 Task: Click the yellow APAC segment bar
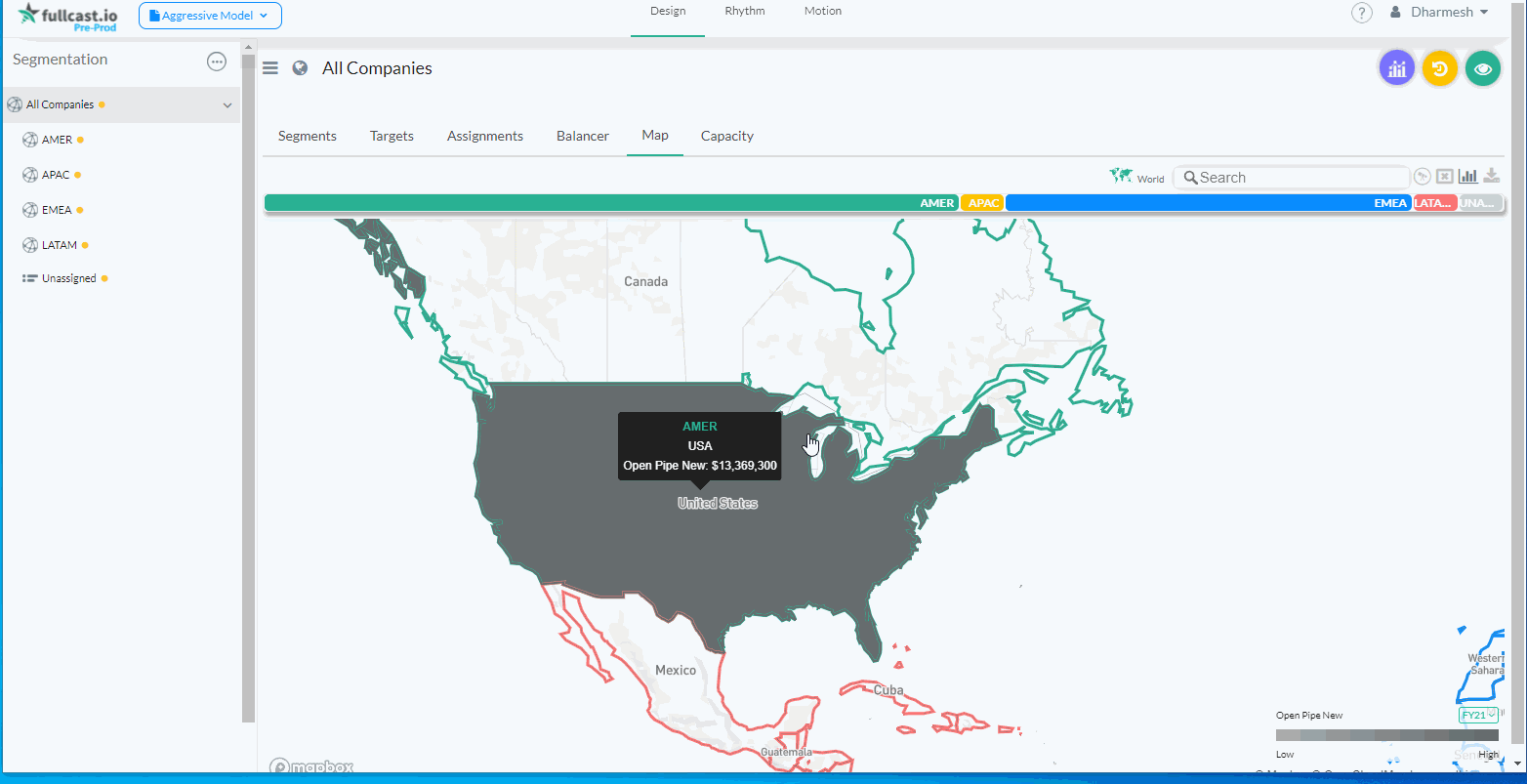pyautogui.click(x=982, y=203)
